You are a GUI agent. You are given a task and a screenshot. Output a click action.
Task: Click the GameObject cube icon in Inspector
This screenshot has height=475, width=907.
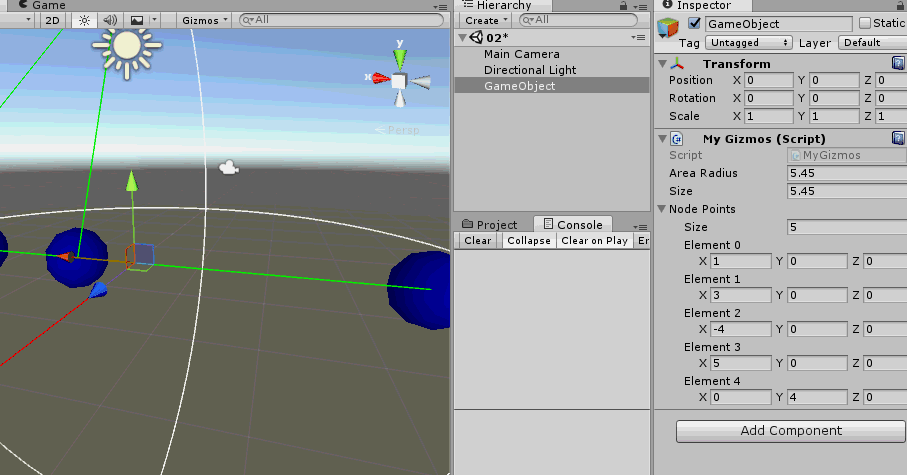[x=668, y=28]
